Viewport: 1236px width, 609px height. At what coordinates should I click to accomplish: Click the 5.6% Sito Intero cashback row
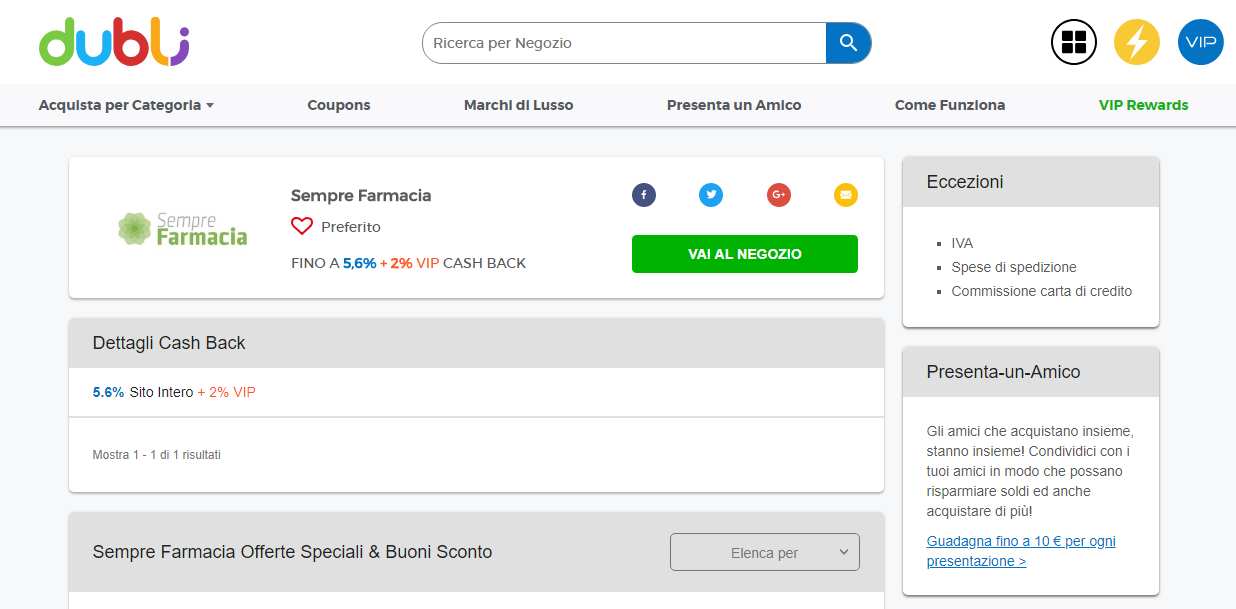476,392
